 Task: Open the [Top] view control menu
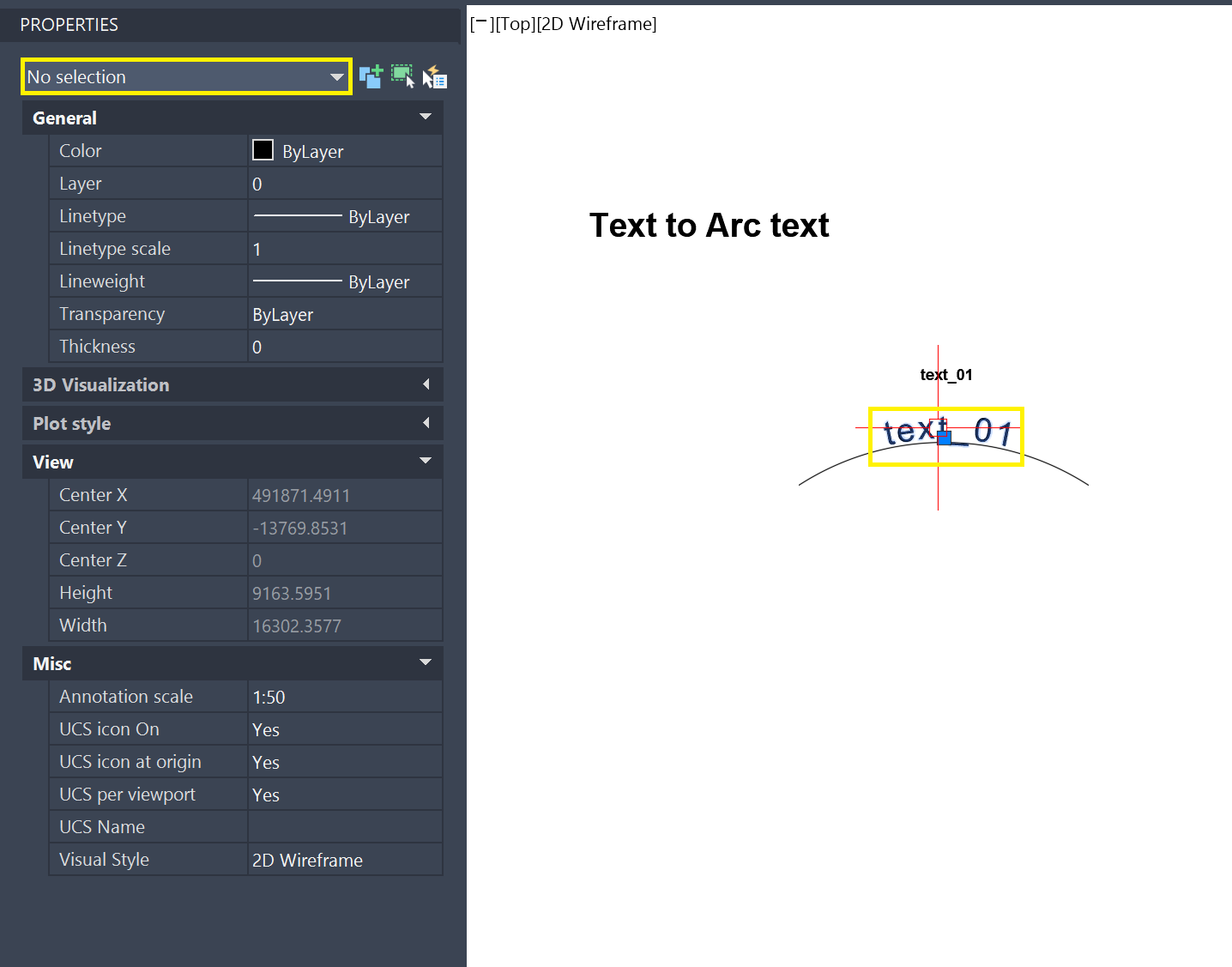click(x=515, y=24)
